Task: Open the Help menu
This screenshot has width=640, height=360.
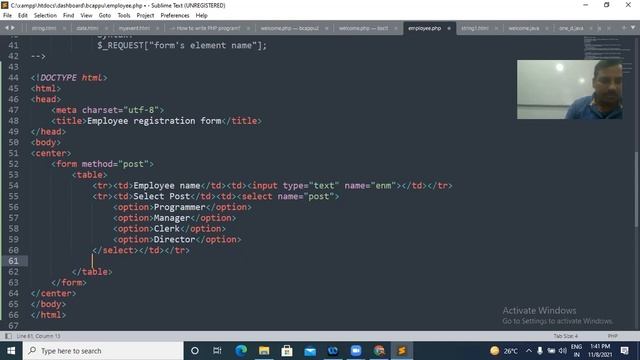Action: click(x=202, y=16)
